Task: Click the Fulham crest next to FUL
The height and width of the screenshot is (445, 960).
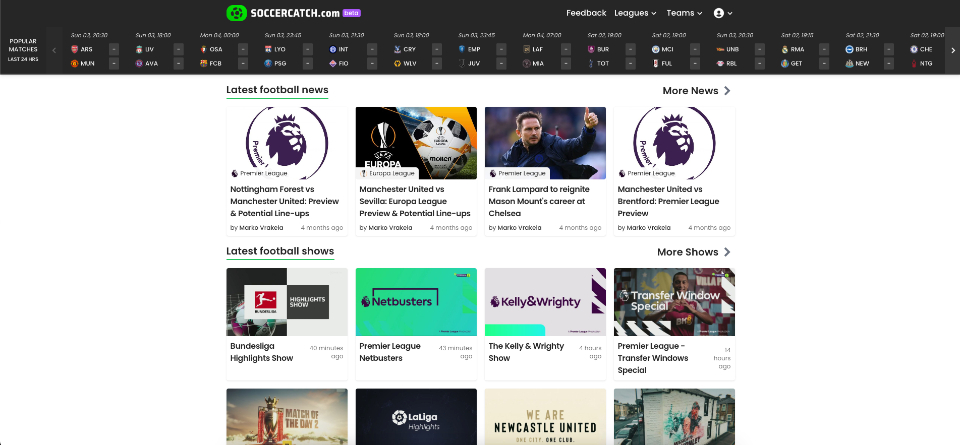Action: pos(656,63)
